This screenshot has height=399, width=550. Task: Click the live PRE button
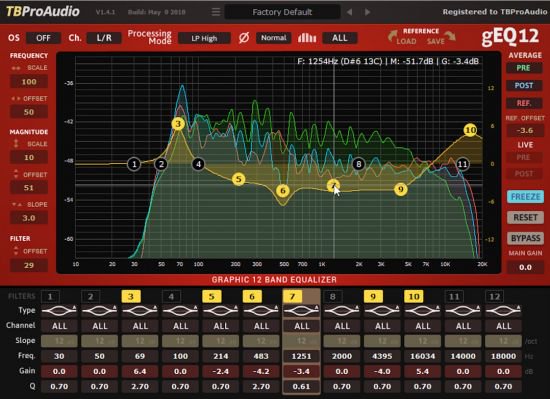[x=524, y=157]
